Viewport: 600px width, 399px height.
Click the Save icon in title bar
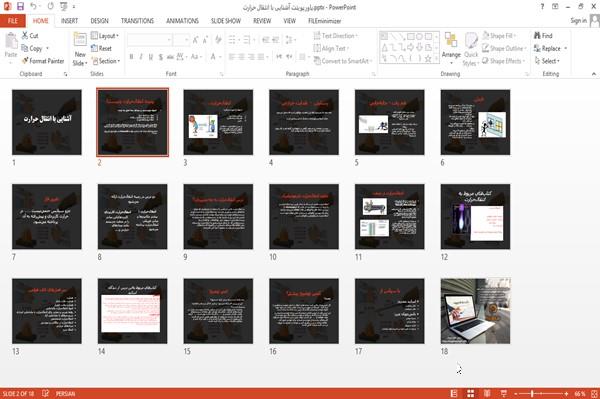coord(20,7)
